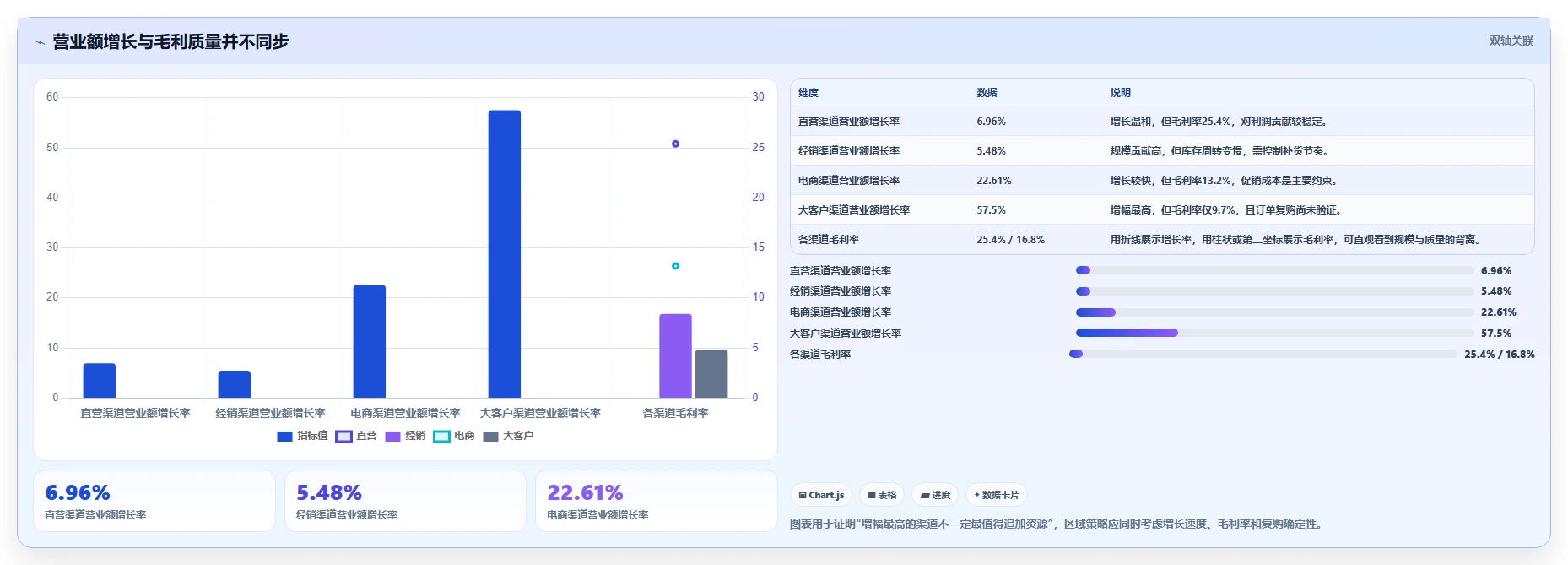Click the blue bar for 电商渠道营业额增长率
Screen dimensions: 1568x565
point(370,341)
